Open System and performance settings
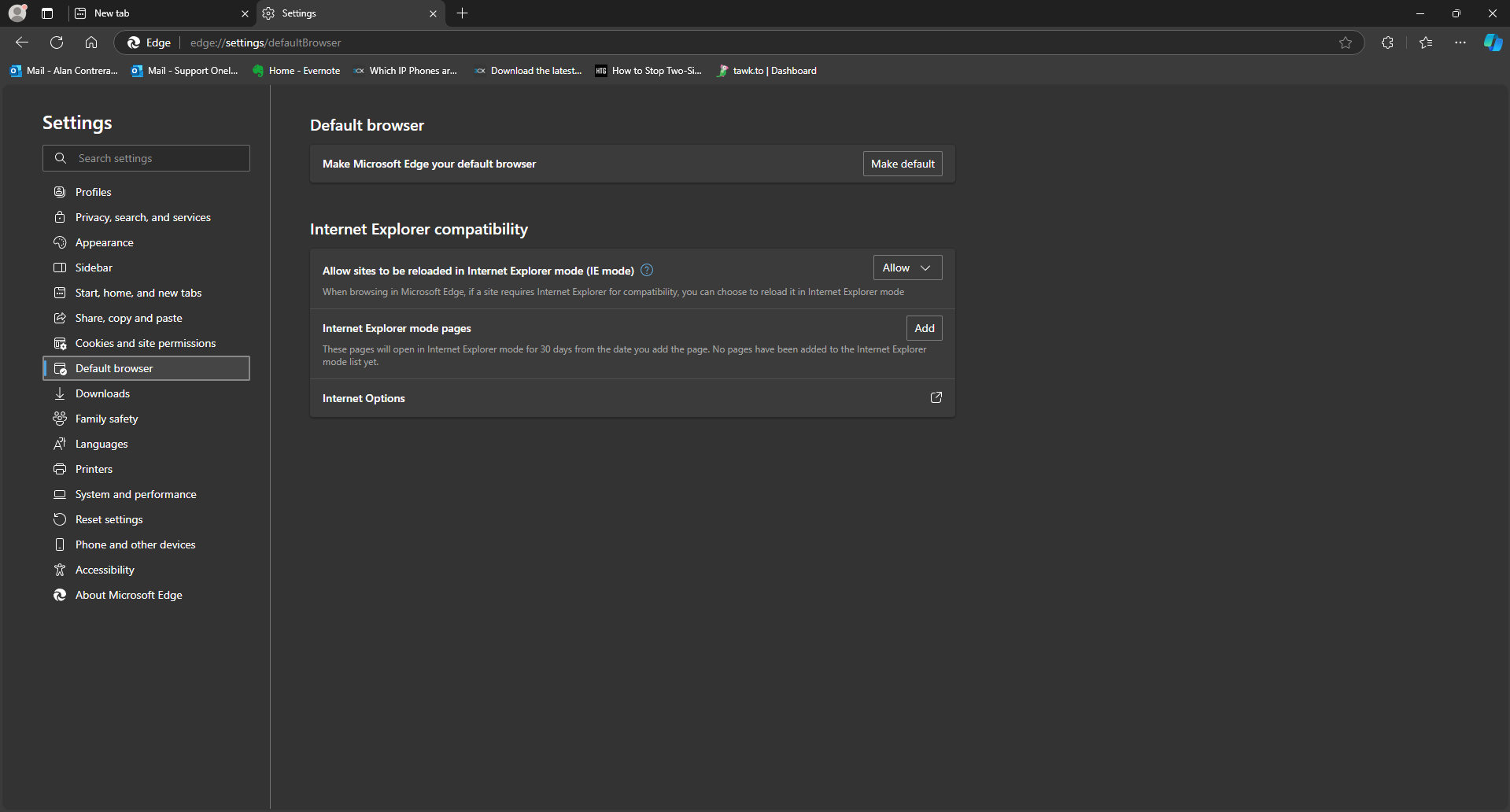 (146, 494)
